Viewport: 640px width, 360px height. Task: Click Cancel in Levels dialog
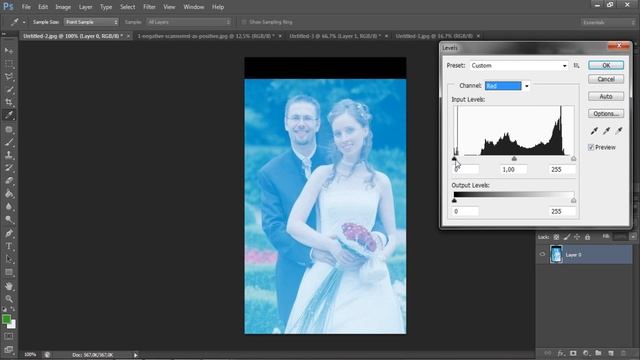tap(606, 79)
